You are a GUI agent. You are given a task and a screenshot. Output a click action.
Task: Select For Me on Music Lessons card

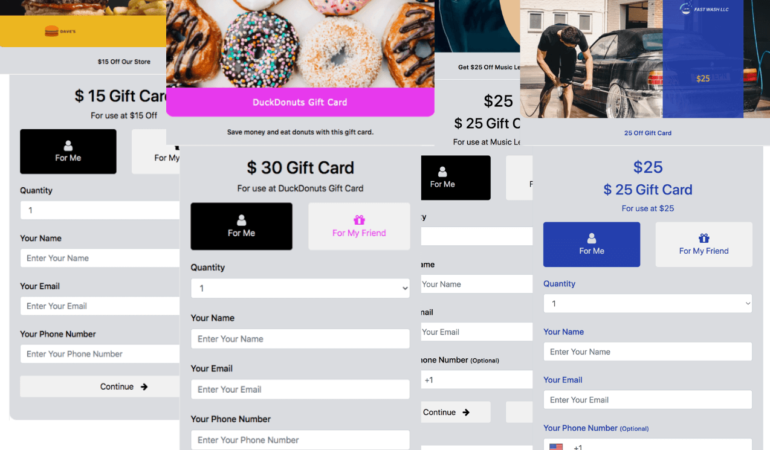tap(455, 178)
